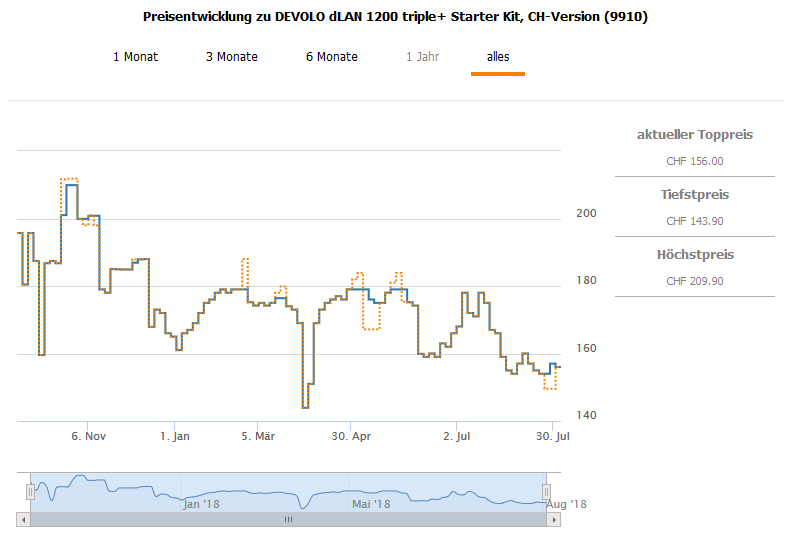Click the Preisentwicklung chart title
The width and height of the screenshot is (786, 540).
pyautogui.click(x=396, y=18)
